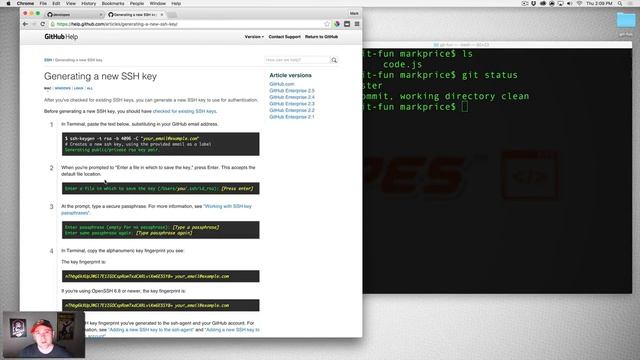Click the volume icon in menu bar
The width and height of the screenshot is (640, 360).
pos(570,3)
